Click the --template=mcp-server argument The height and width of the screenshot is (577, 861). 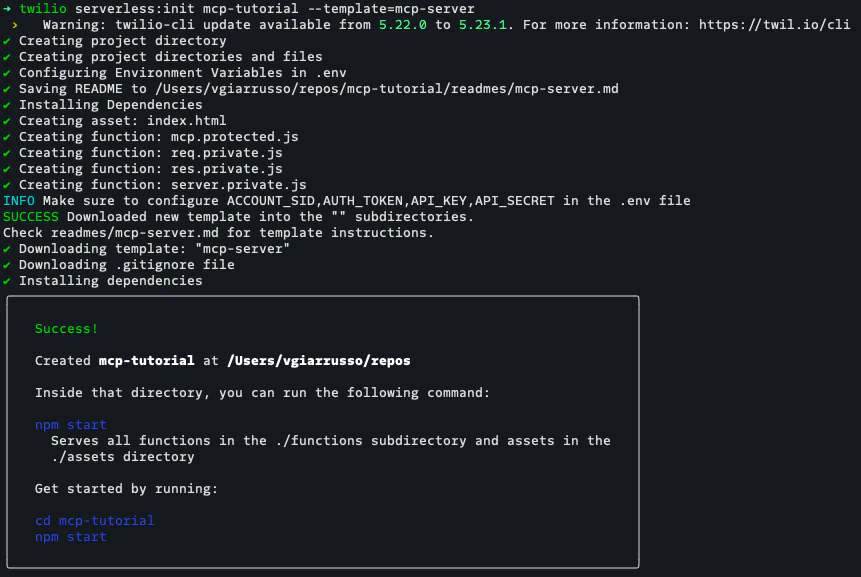click(391, 9)
